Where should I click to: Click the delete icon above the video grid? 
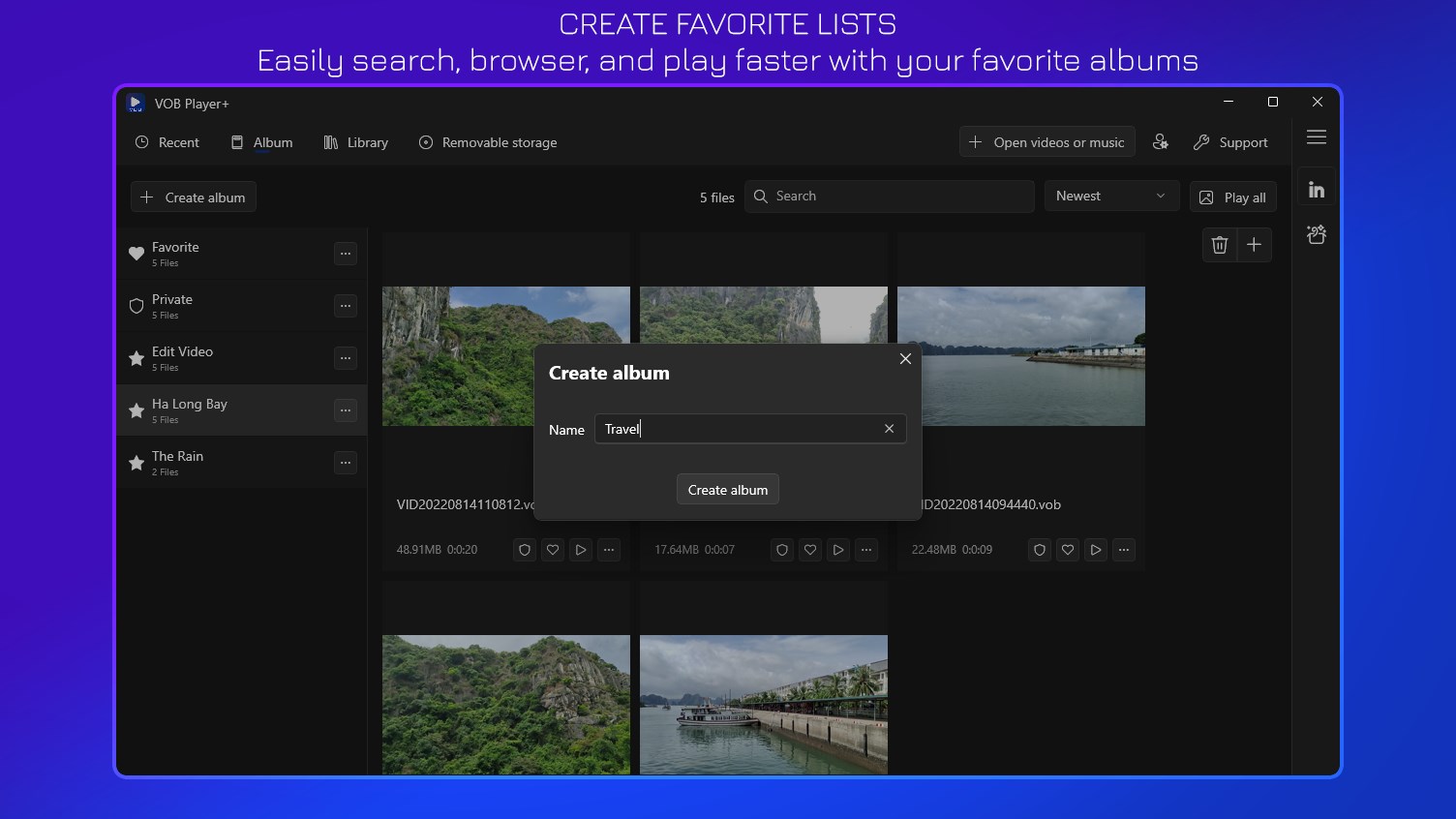tap(1219, 244)
